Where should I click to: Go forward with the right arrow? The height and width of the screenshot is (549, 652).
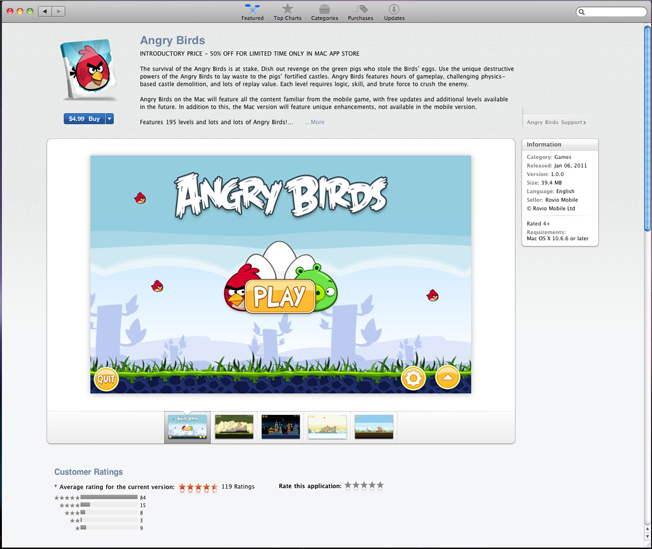coord(59,11)
